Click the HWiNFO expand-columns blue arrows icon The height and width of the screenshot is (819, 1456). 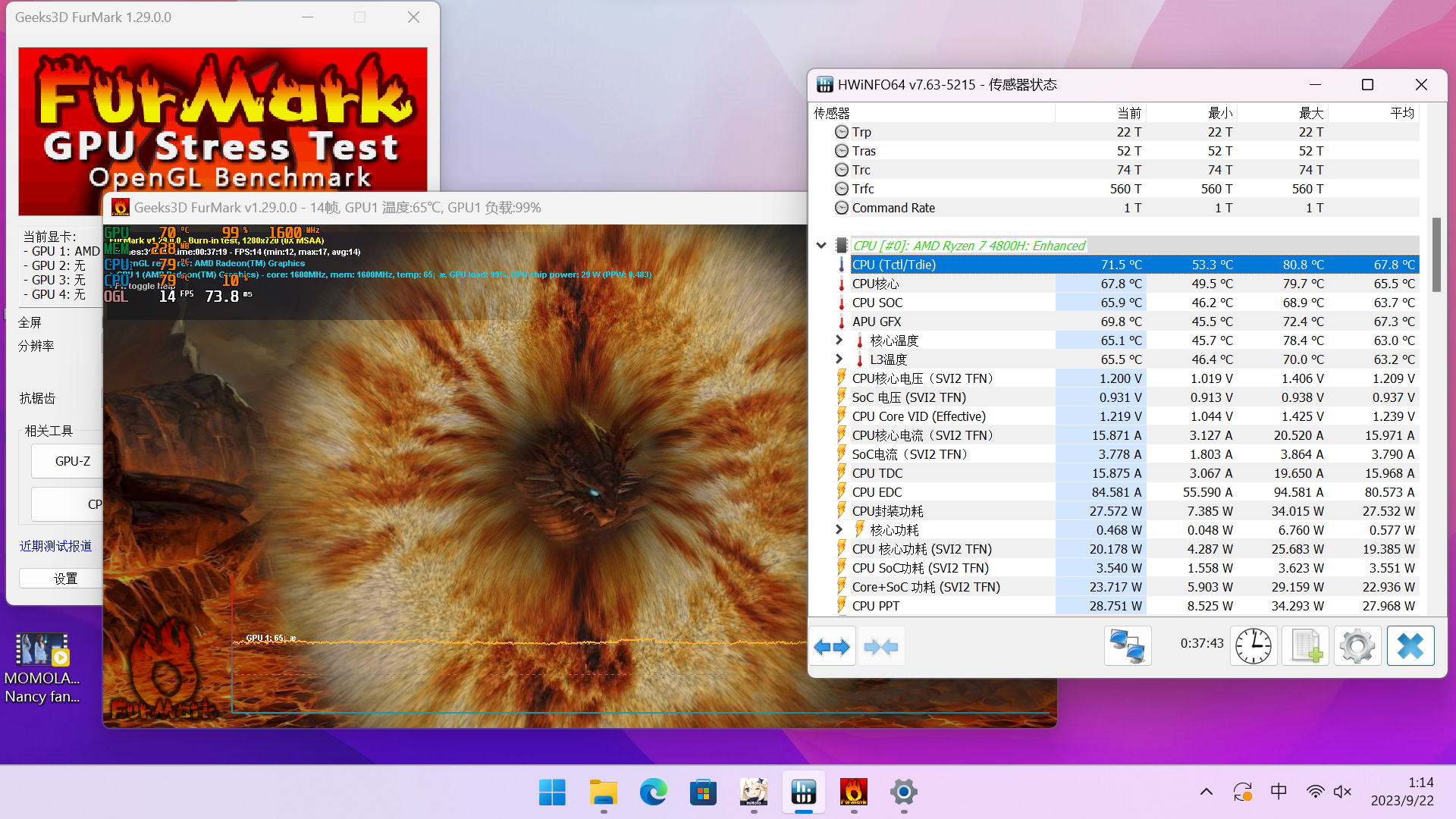832,647
